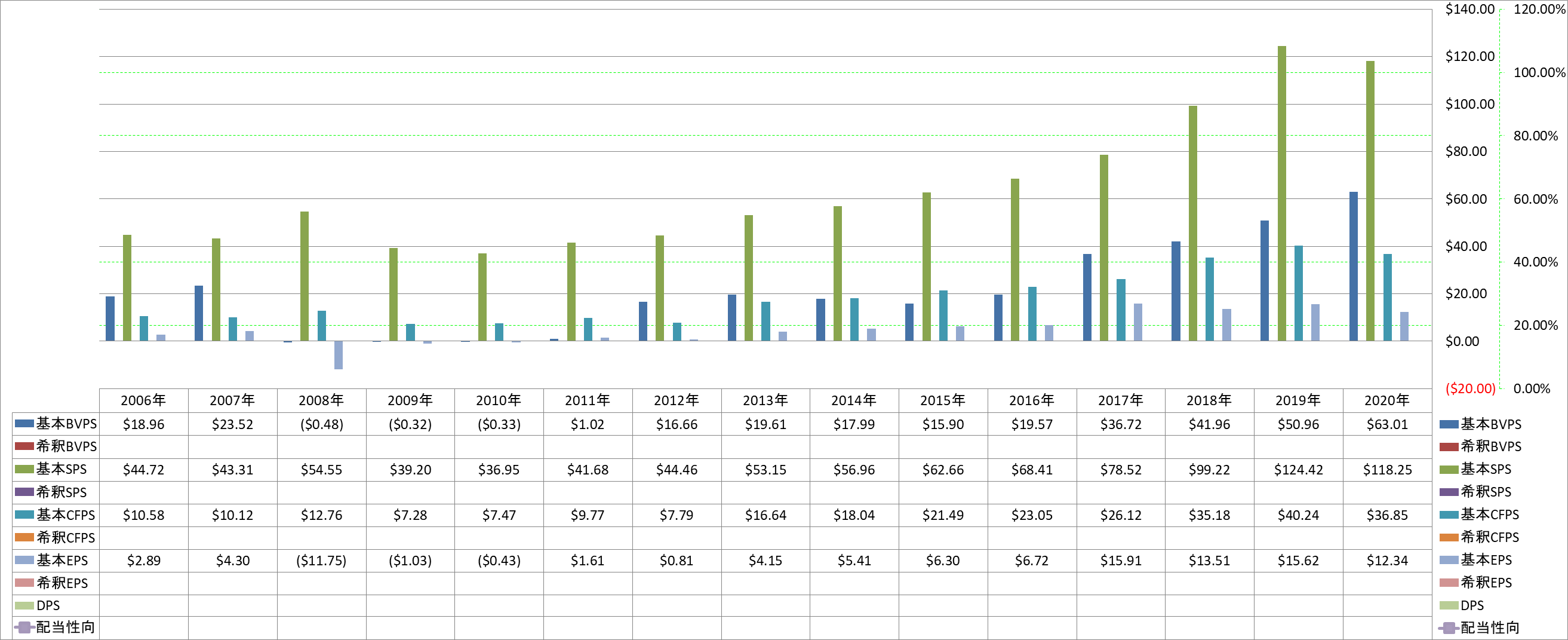Screen dimensions: 1568x640
Task: Click the $63.01 cell in 基本BVPS row
Action: coord(1386,424)
